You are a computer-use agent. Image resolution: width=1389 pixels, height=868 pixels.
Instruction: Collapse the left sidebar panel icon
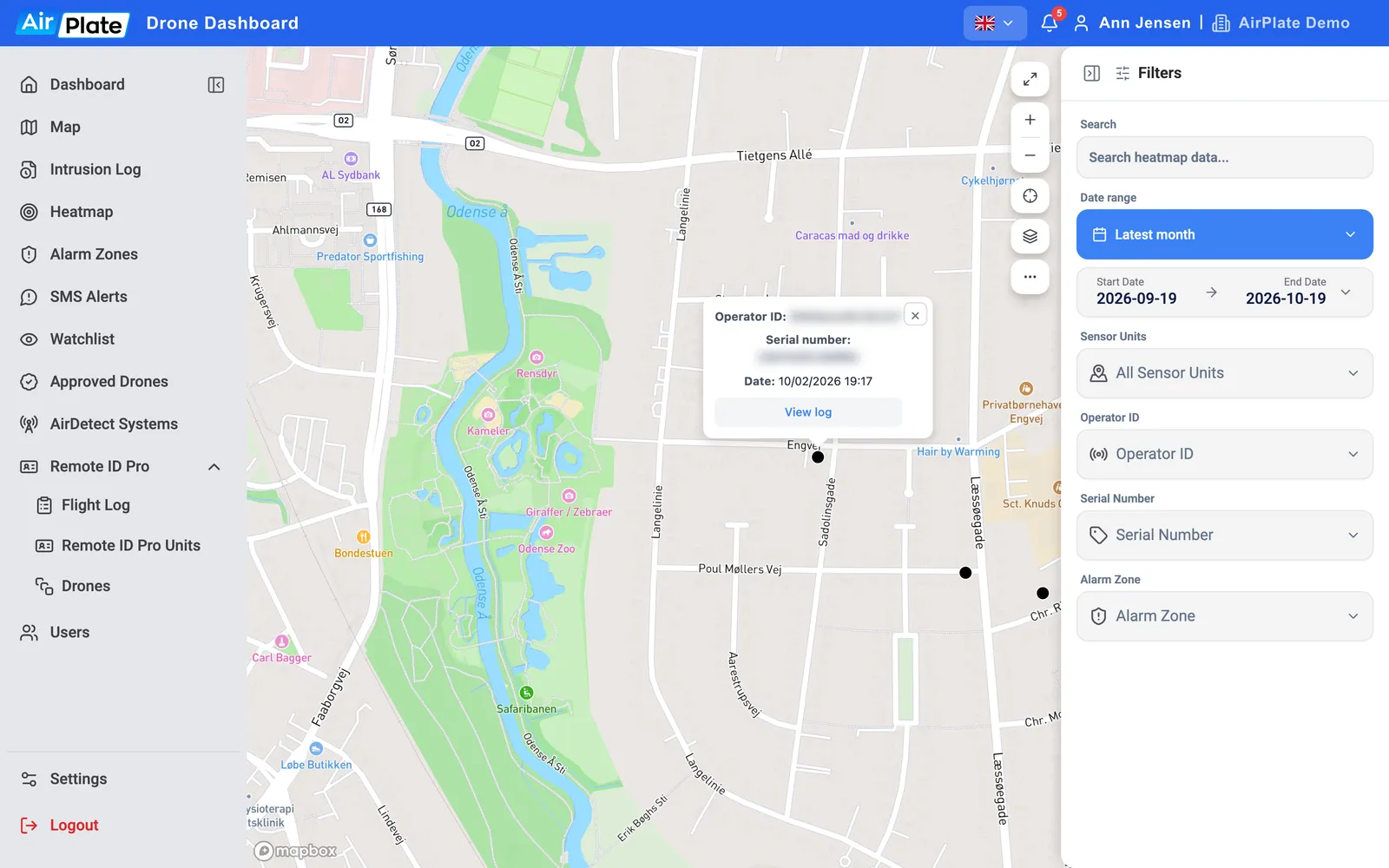[216, 85]
